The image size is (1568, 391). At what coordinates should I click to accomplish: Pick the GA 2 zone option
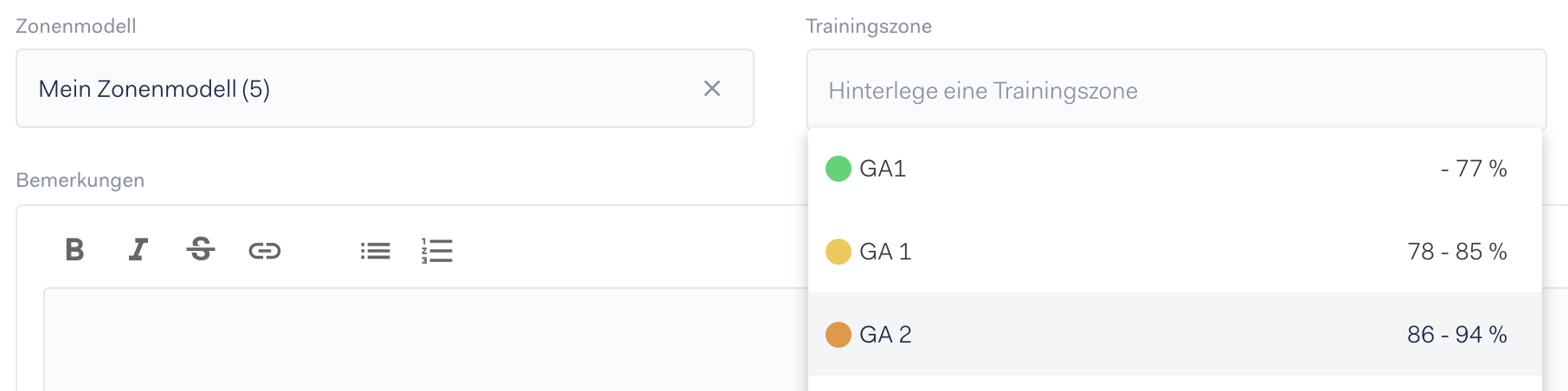click(1175, 335)
